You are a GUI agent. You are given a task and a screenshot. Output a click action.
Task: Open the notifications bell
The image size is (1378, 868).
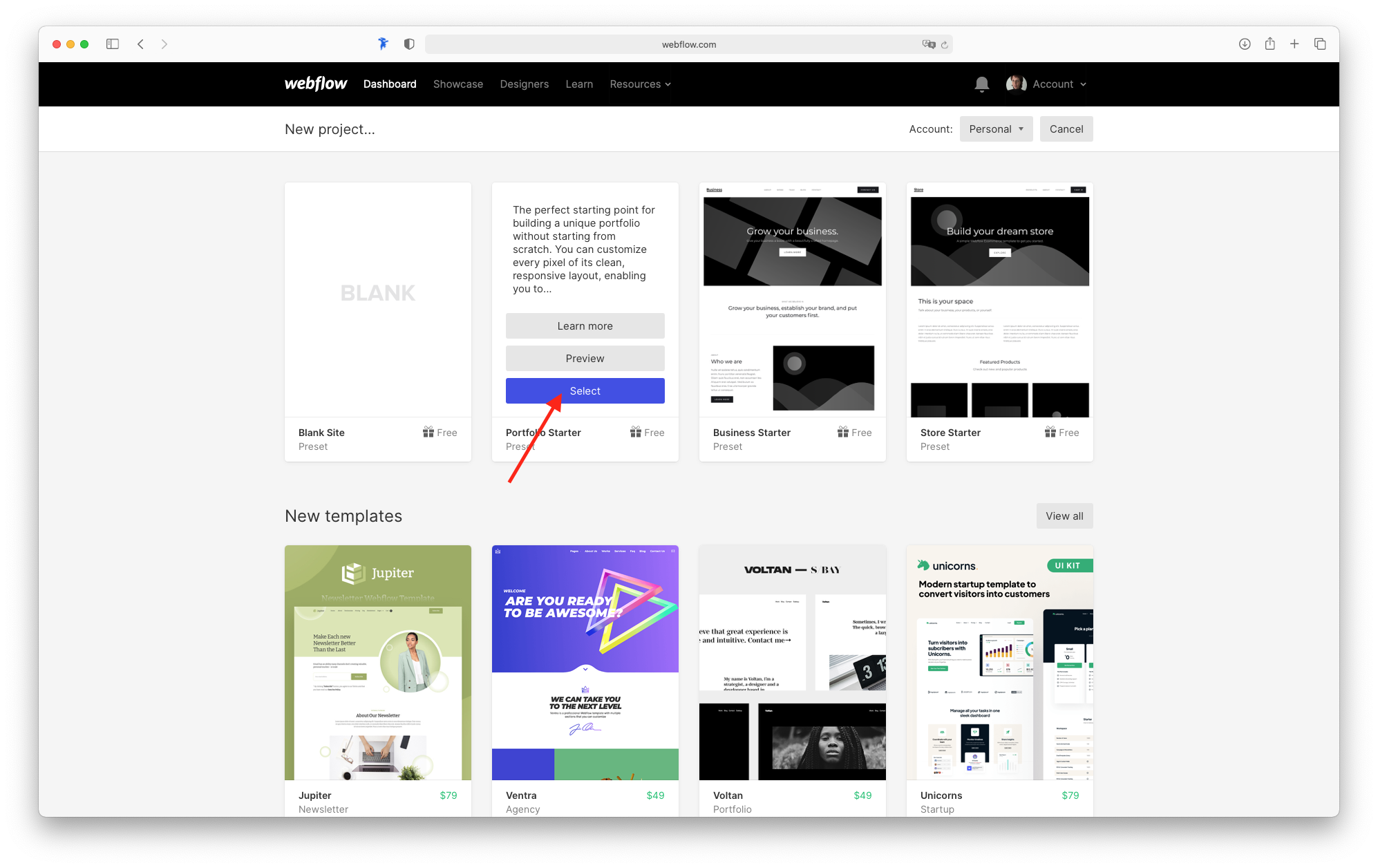pyautogui.click(x=981, y=84)
